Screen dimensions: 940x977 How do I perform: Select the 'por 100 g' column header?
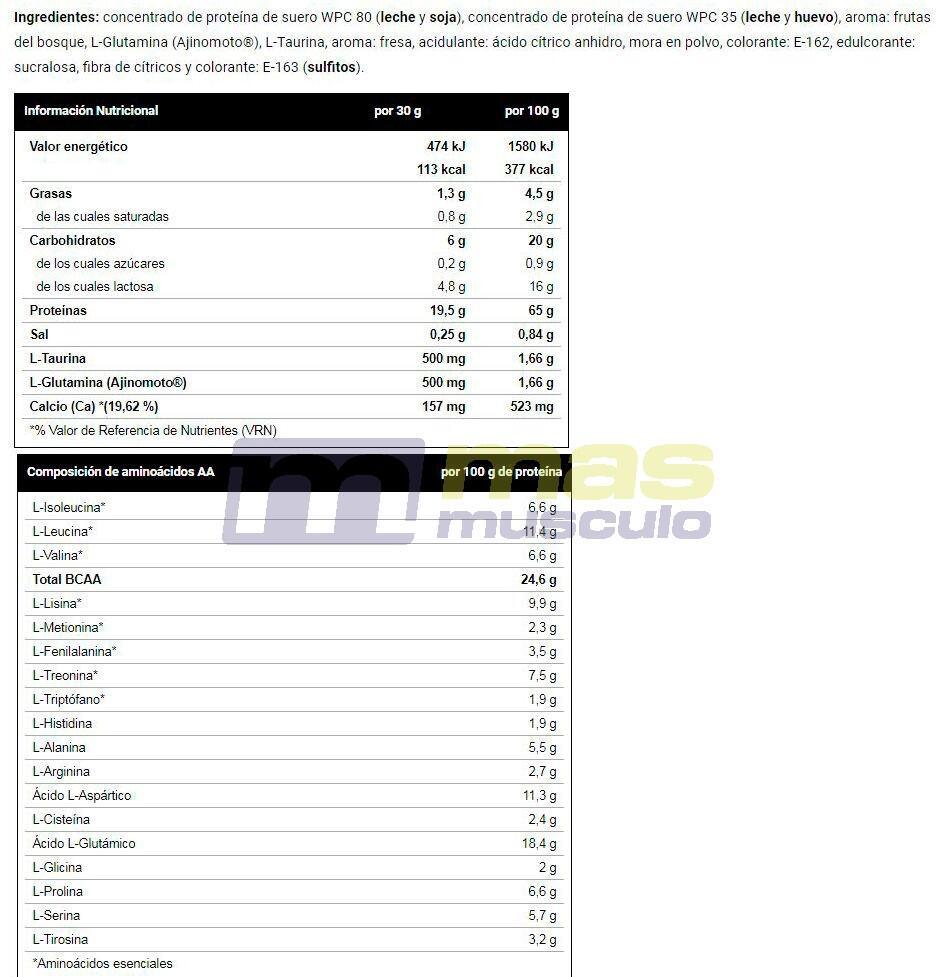(531, 111)
